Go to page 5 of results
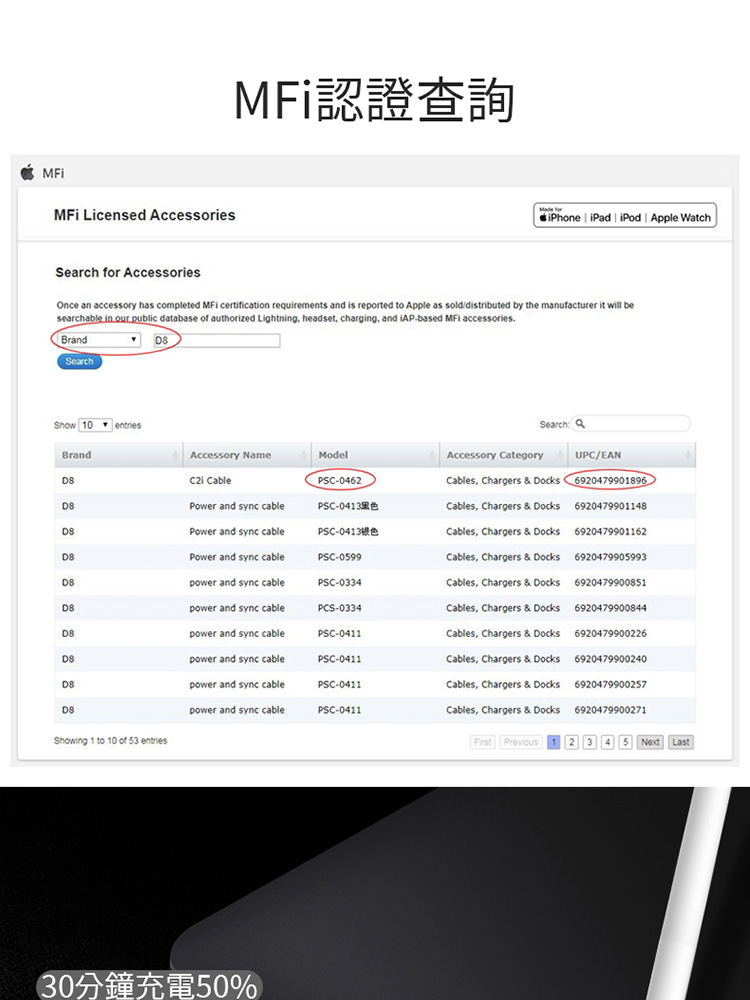Screen dimensions: 750x1000 (625, 742)
